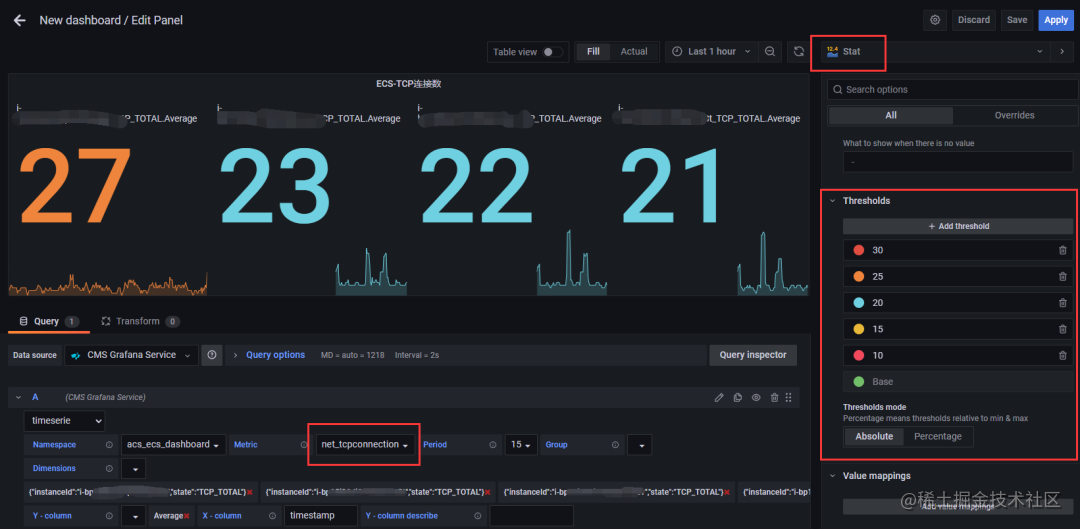Click the Save button
The width and height of the screenshot is (1080, 529).
click(1017, 20)
